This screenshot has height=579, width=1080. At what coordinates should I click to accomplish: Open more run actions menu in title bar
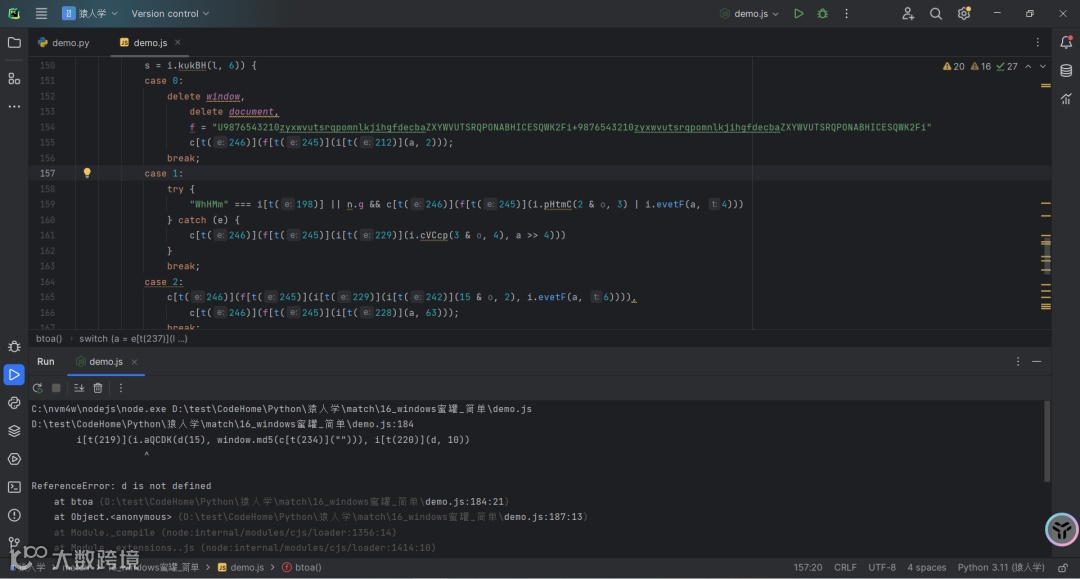pos(847,13)
